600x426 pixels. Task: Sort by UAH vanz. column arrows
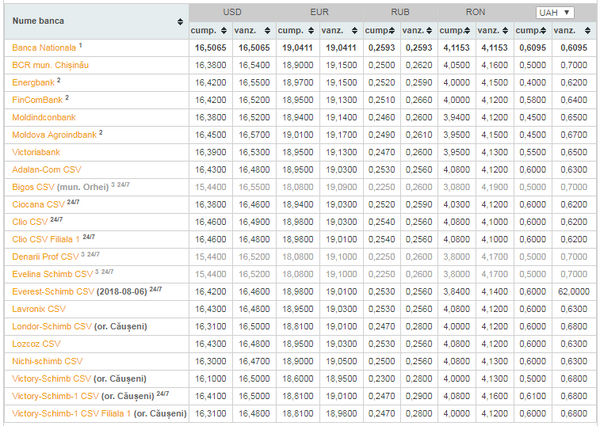click(588, 31)
